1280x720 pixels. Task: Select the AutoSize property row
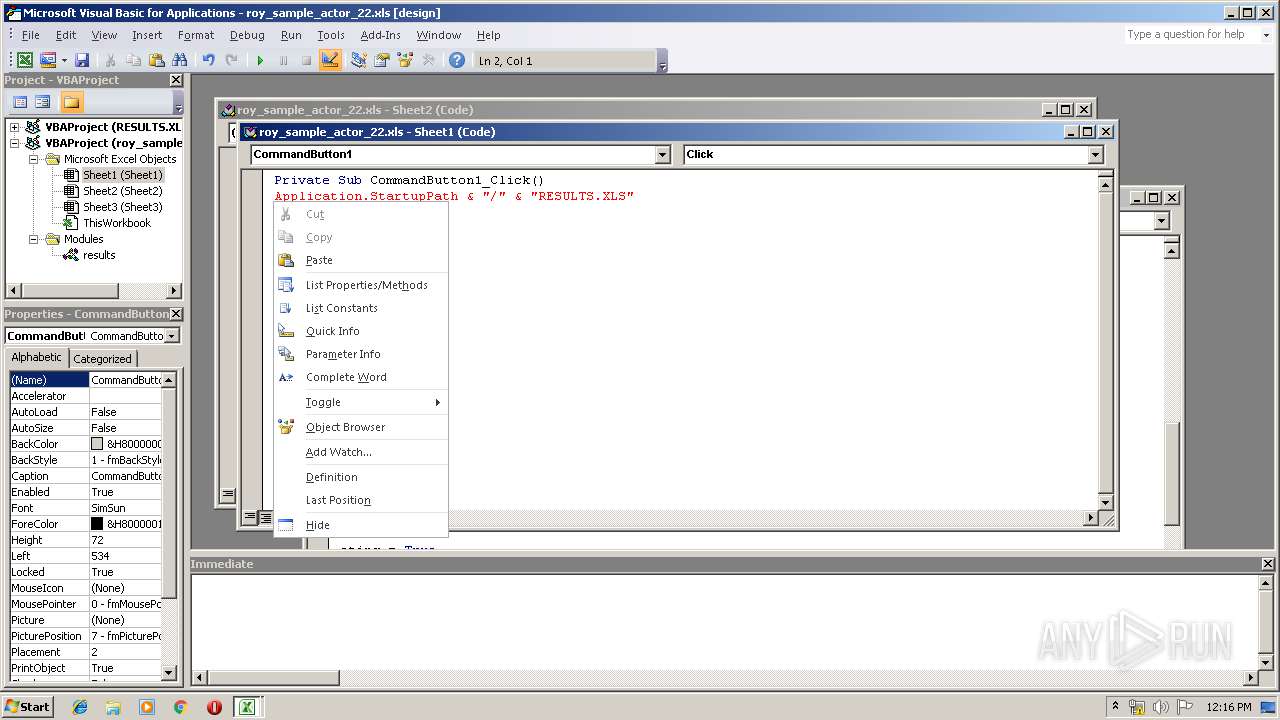[86, 428]
